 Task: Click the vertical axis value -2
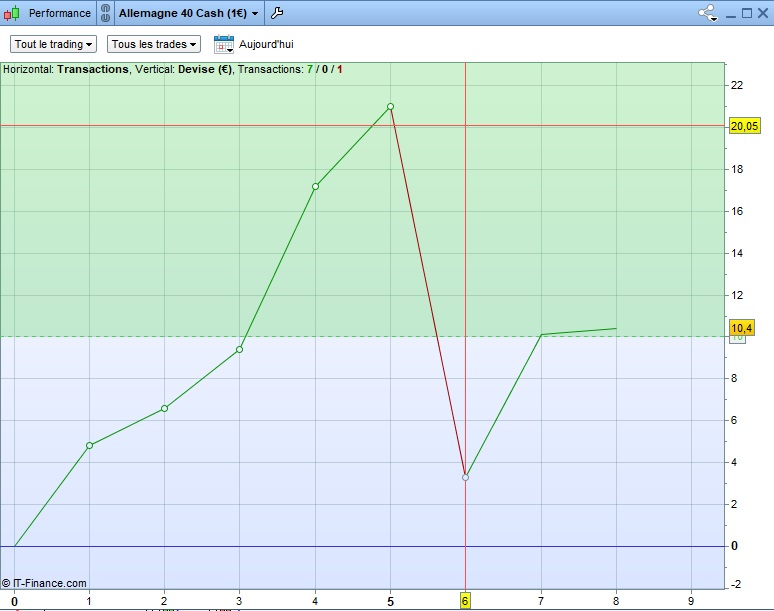coord(735,584)
